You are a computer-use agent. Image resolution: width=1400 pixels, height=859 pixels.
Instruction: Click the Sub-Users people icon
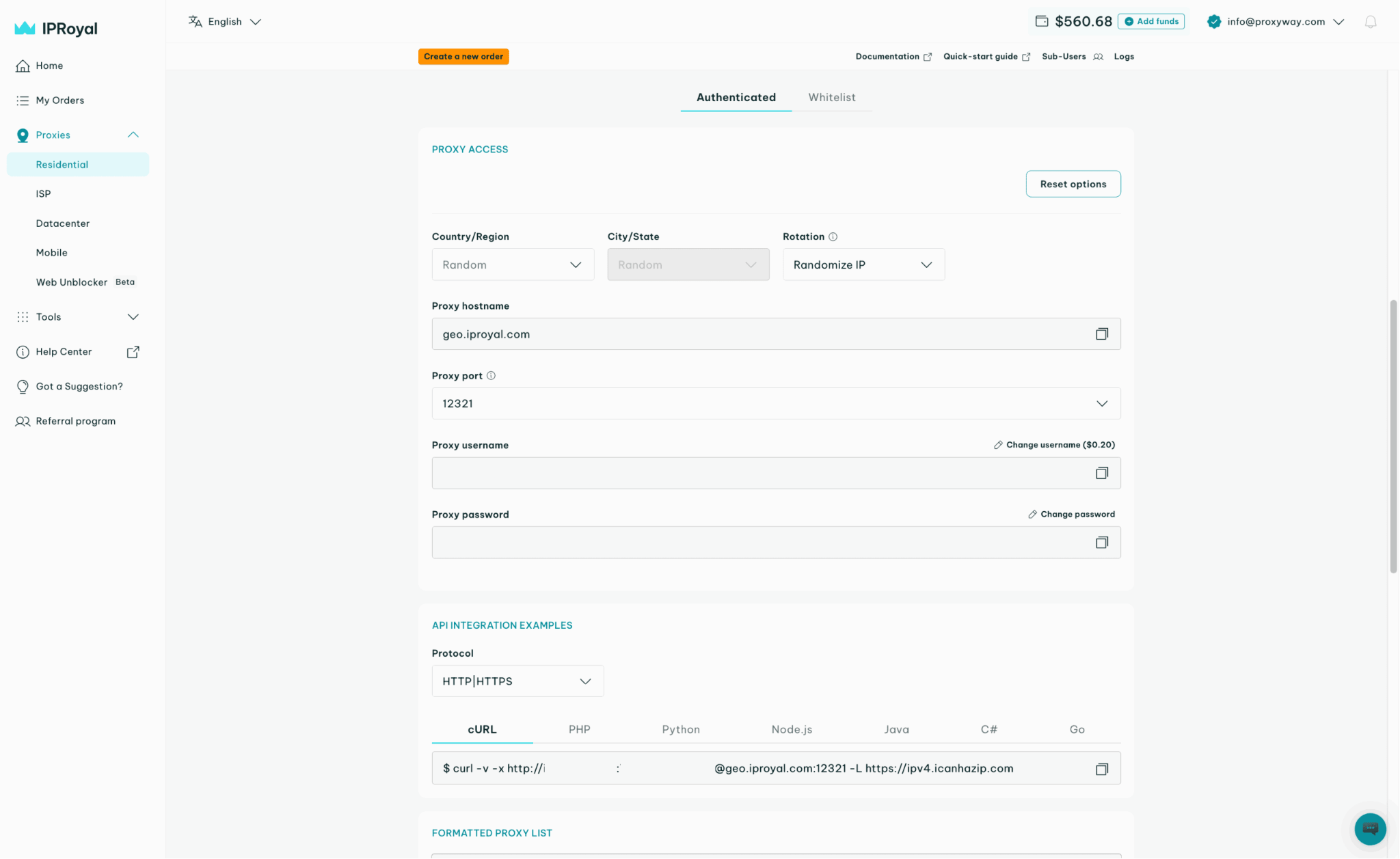point(1099,57)
